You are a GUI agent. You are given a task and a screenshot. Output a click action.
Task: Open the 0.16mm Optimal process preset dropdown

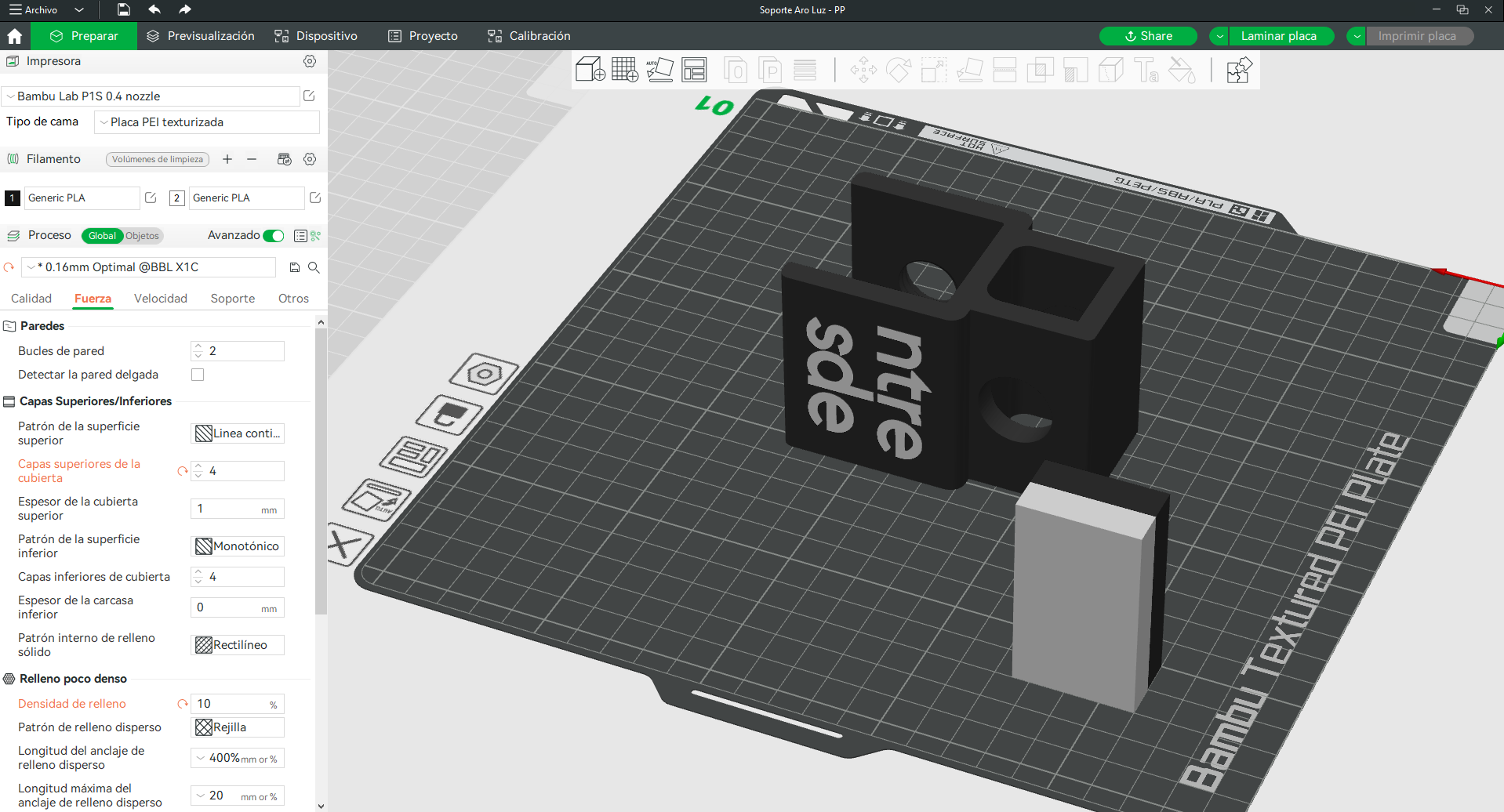(x=149, y=267)
